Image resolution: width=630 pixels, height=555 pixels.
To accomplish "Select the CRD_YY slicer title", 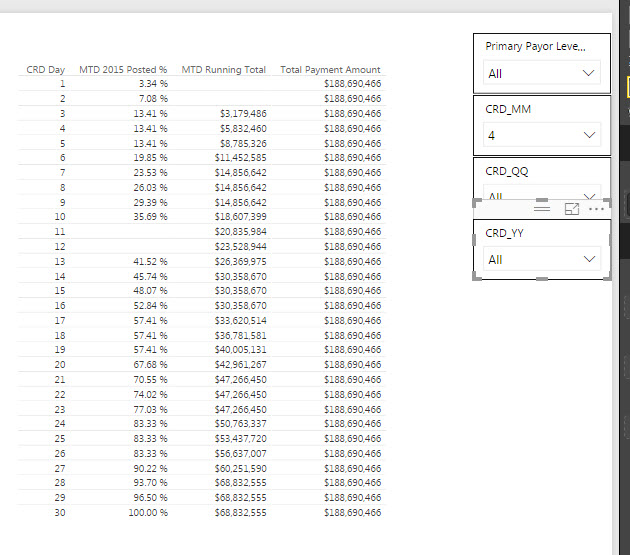I will click(x=504, y=233).
